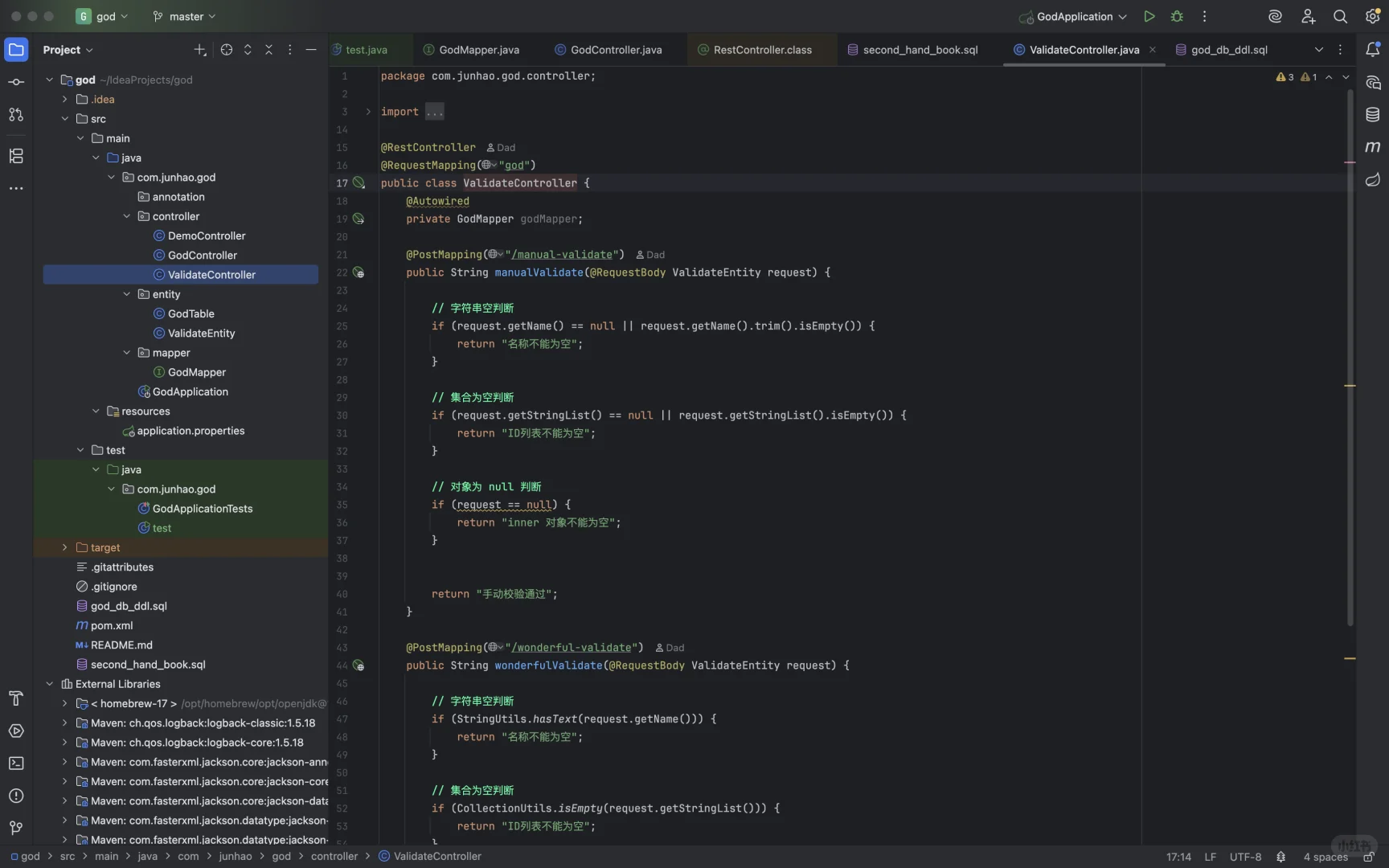Jump to next highlighted error arrow
The image size is (1389, 868).
[x=1346, y=77]
